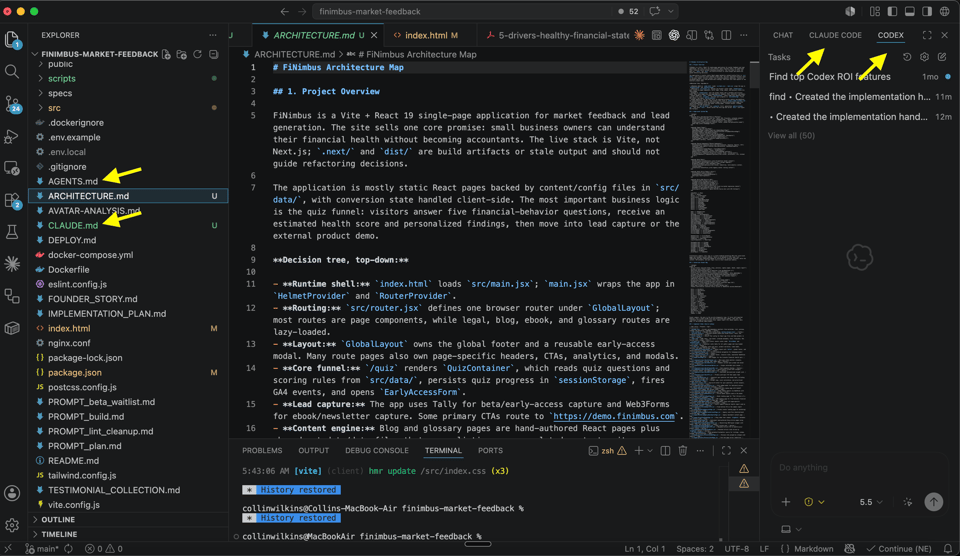The image size is (960, 556).
Task: Open the new terminal profile dropdown arrow
Action: (x=650, y=451)
